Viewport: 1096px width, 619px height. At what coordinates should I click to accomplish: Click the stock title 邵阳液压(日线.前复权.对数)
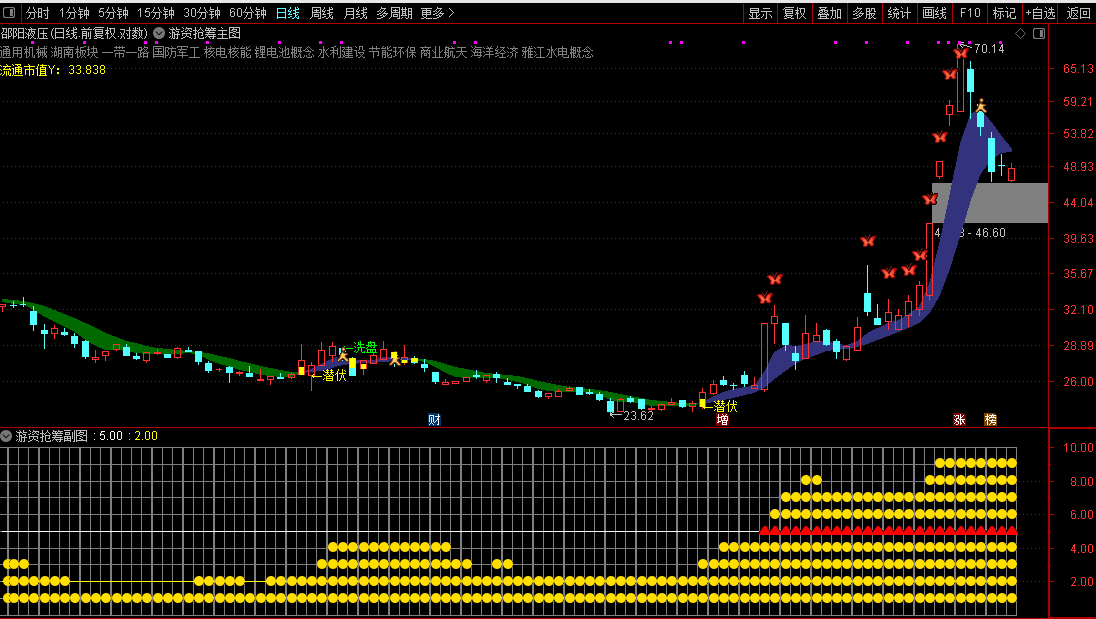(74, 33)
